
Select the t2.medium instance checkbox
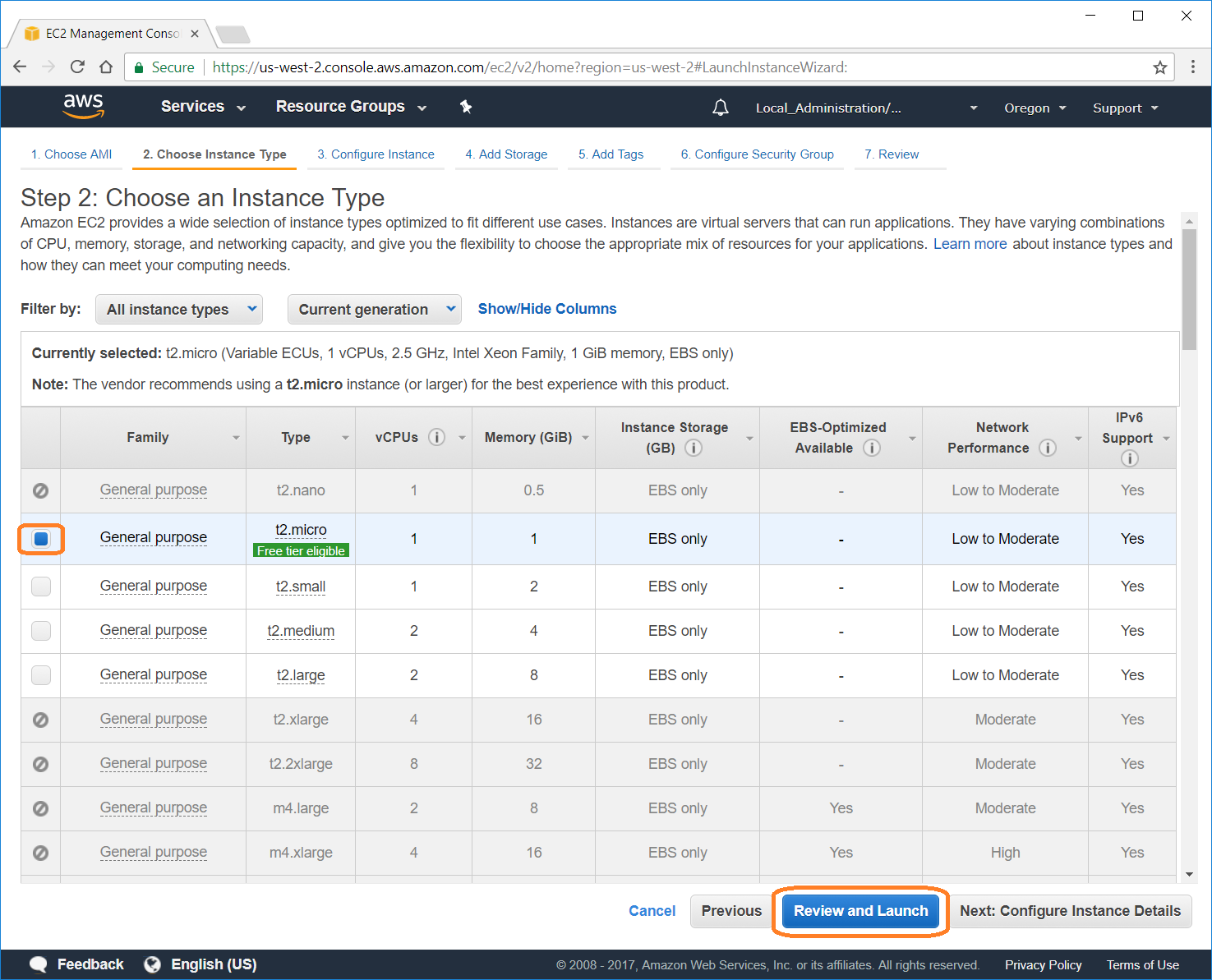pos(41,631)
